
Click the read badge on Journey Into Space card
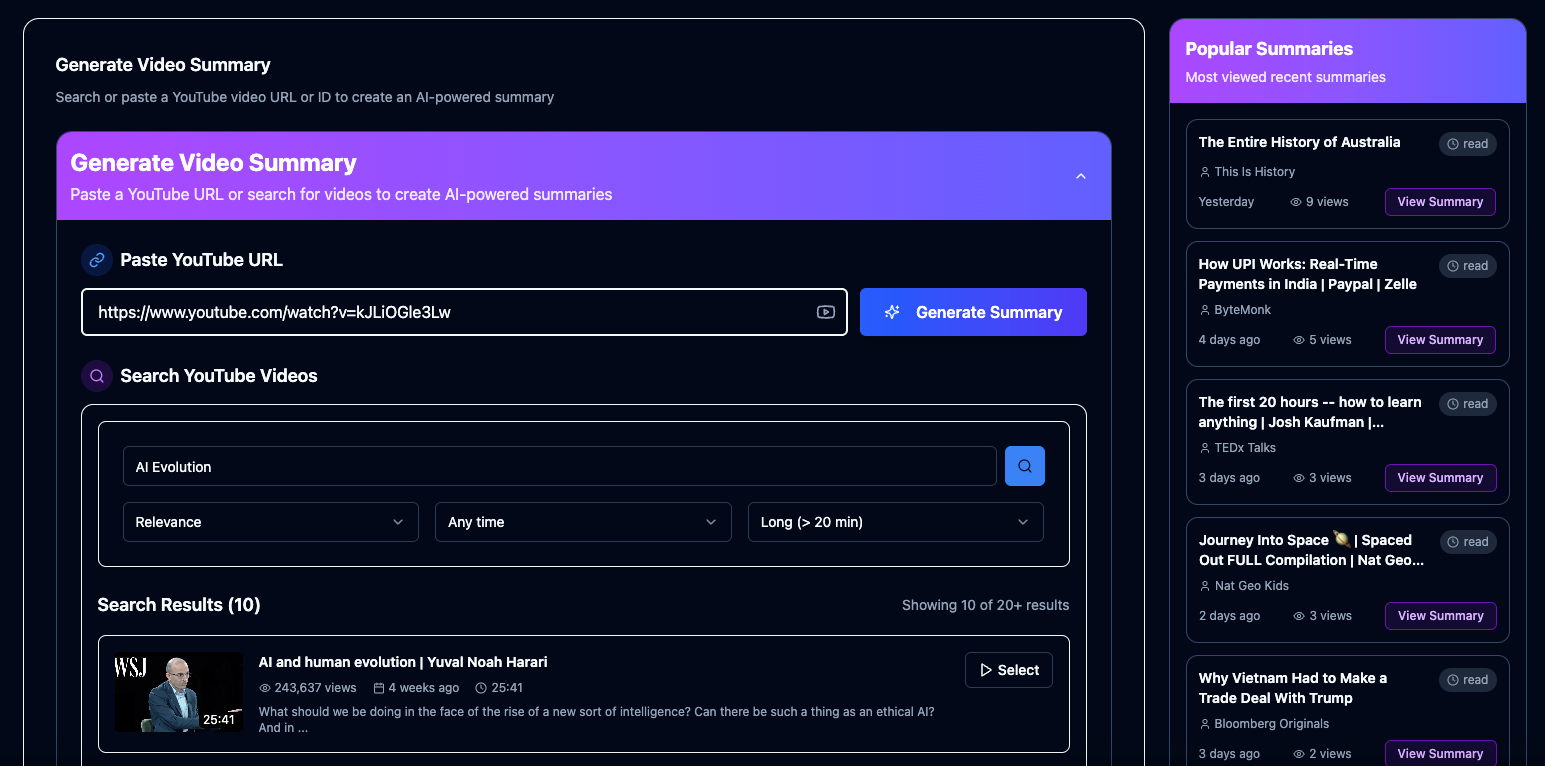[1467, 542]
